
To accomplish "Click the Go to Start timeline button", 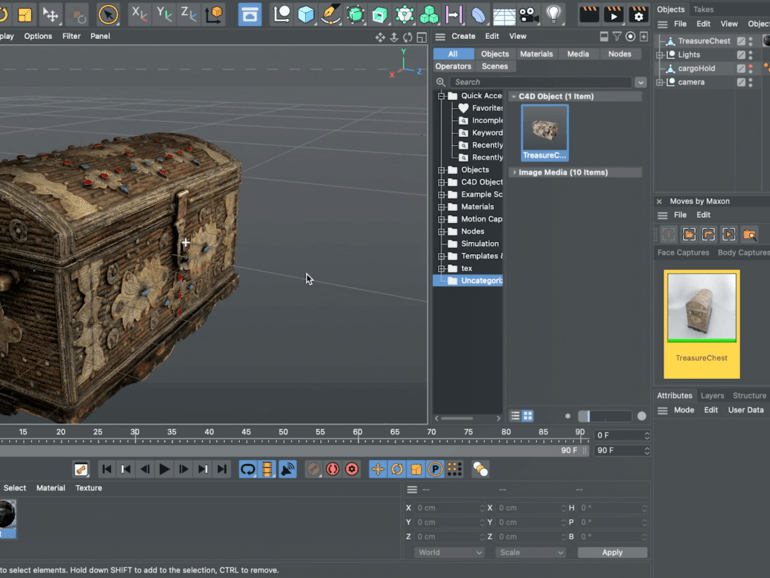I will tap(106, 469).
